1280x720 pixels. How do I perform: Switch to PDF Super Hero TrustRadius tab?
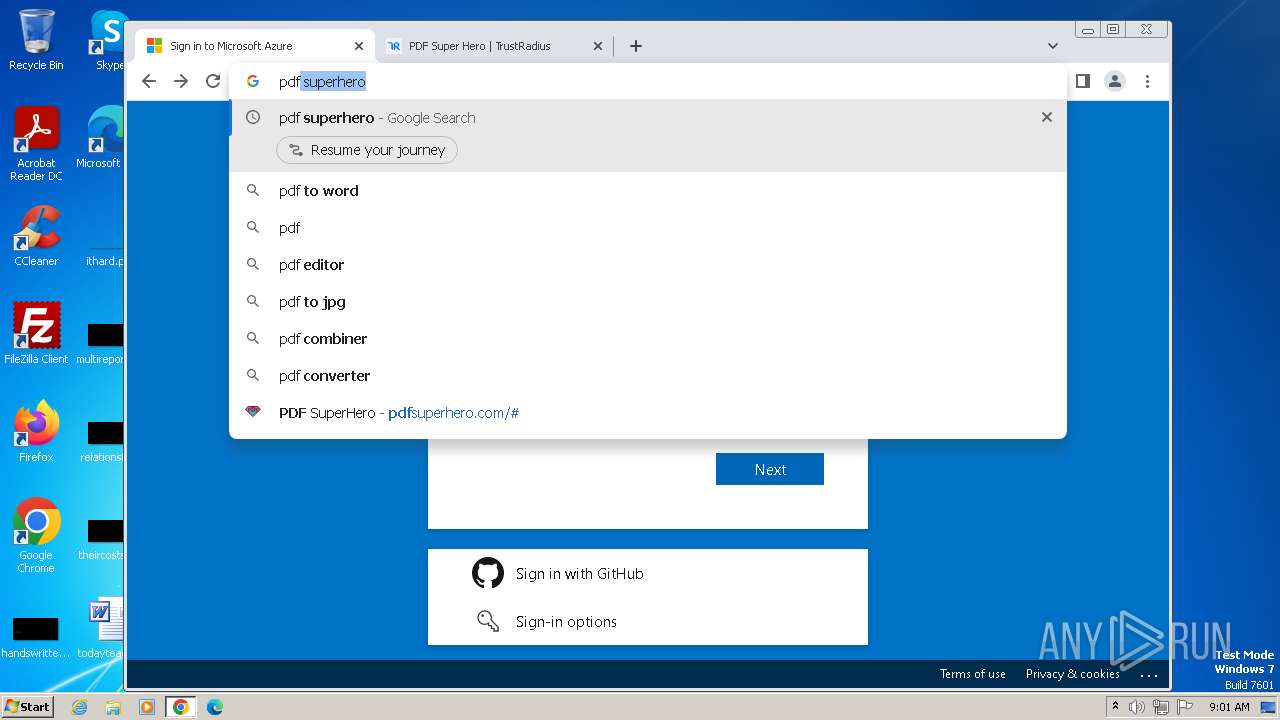pos(494,46)
